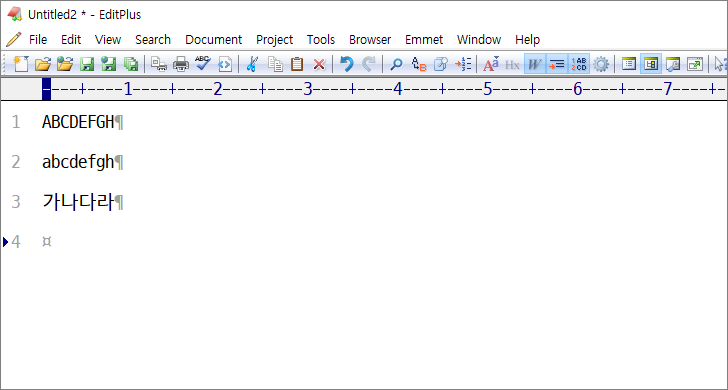This screenshot has width=728, height=390.
Task: Toggle the Line Number display button
Action: pos(579,64)
